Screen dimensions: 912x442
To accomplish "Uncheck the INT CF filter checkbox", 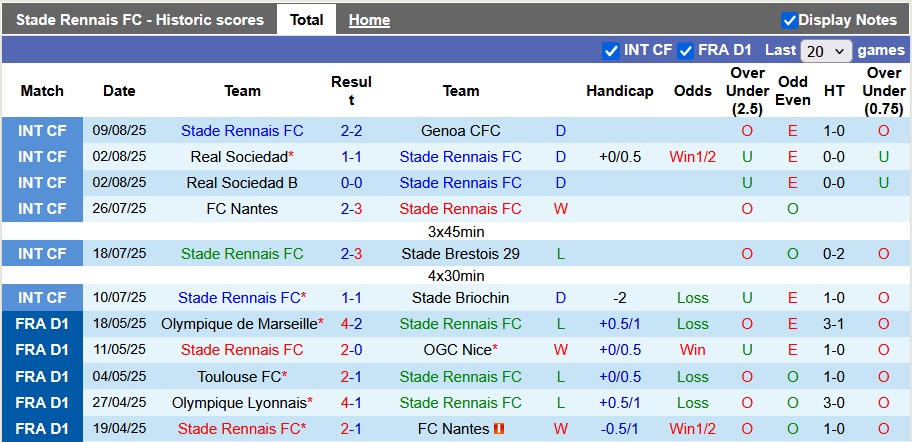I will [611, 51].
